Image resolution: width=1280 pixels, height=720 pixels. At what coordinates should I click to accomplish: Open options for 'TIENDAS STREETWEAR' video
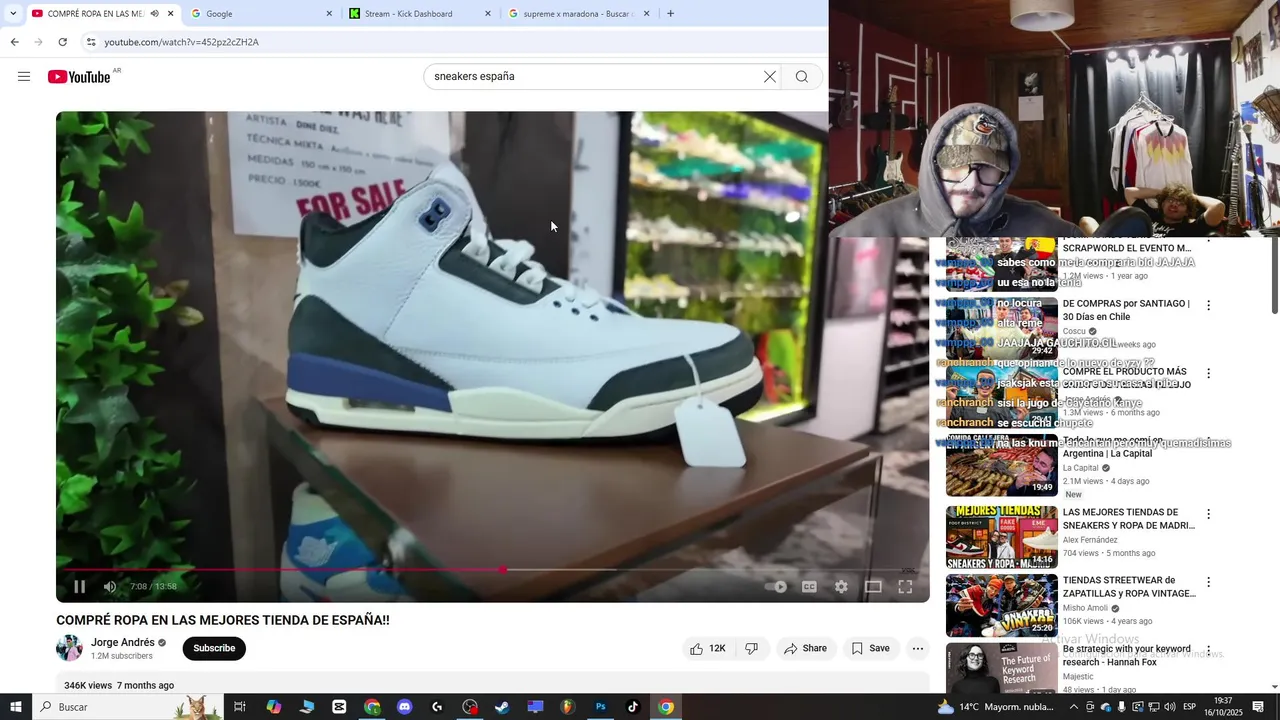tap(1208, 582)
